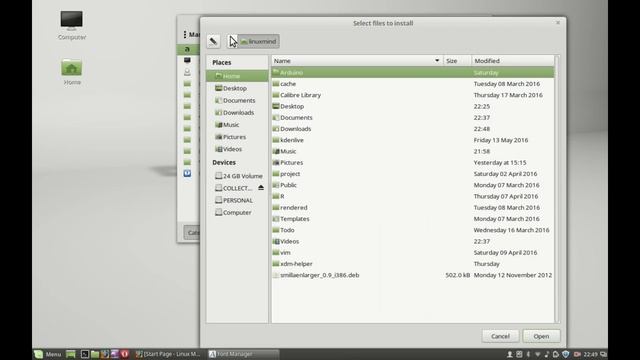The image size is (640, 360).
Task: Open Pictures in the Places sidebar
Action: click(237, 137)
